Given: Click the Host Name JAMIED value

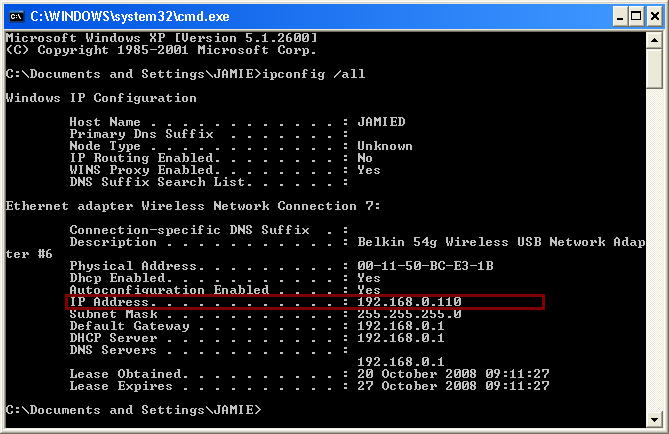Looking at the screenshot, I should [381, 122].
